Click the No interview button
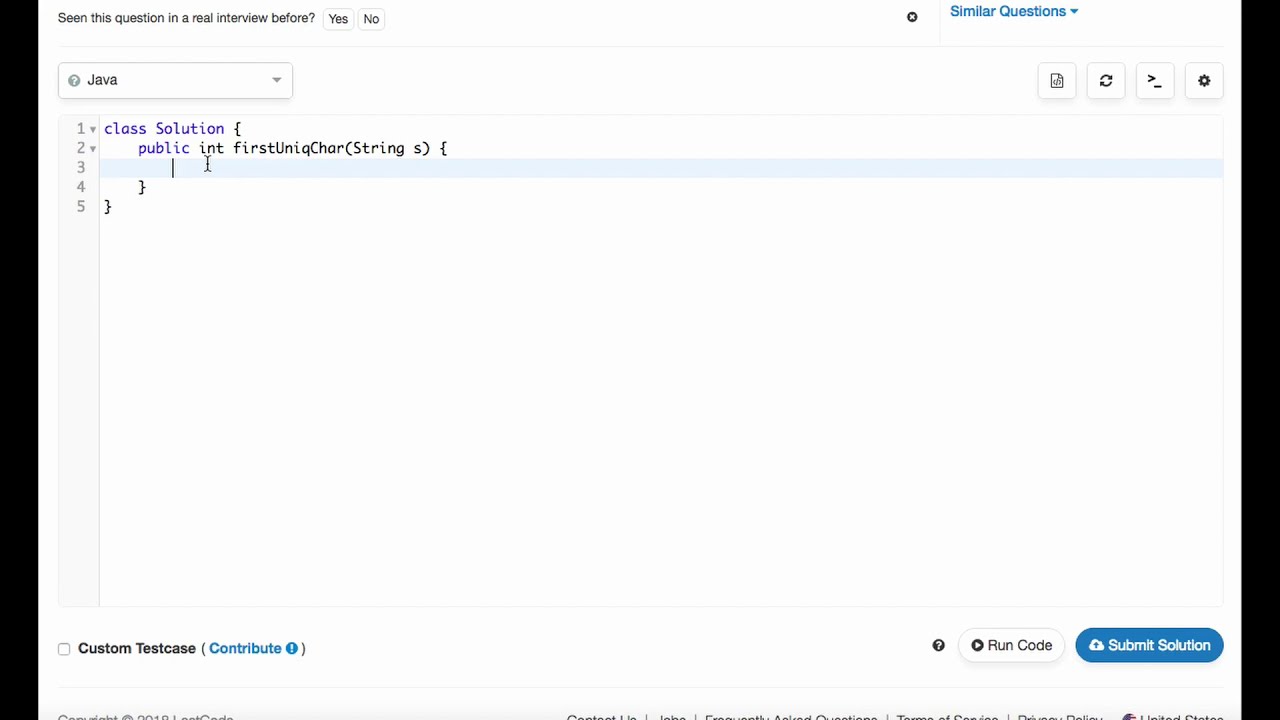Image resolution: width=1280 pixels, height=720 pixels. coord(371,18)
